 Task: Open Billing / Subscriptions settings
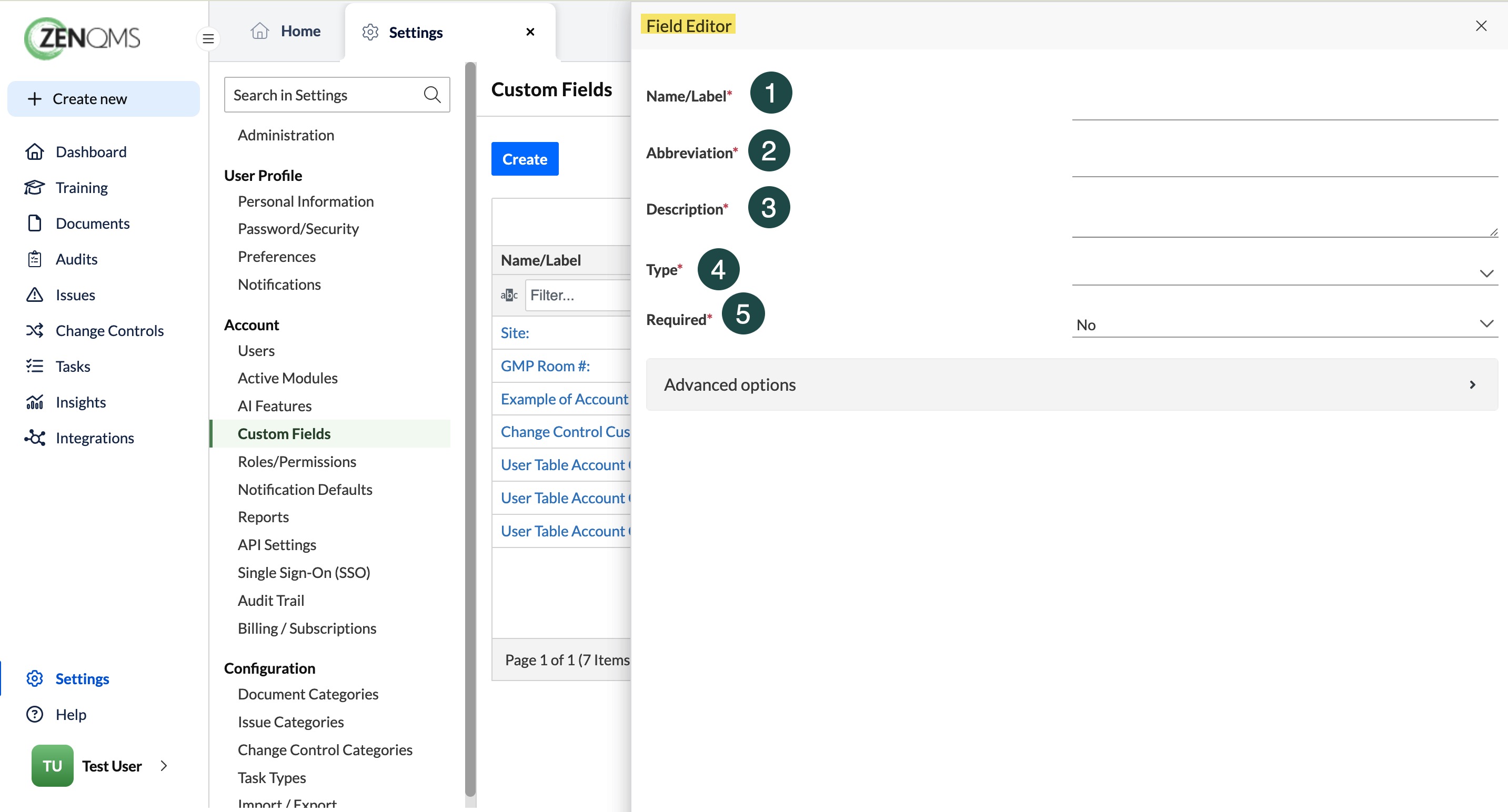coord(307,628)
